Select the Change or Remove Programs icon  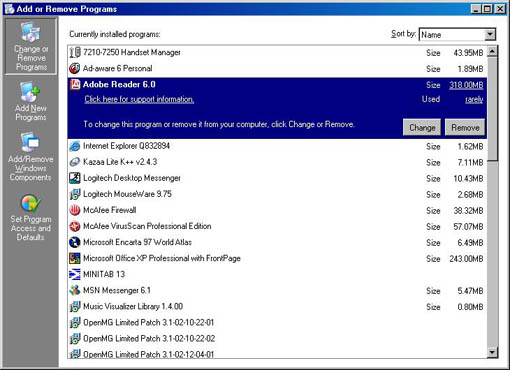[30, 32]
